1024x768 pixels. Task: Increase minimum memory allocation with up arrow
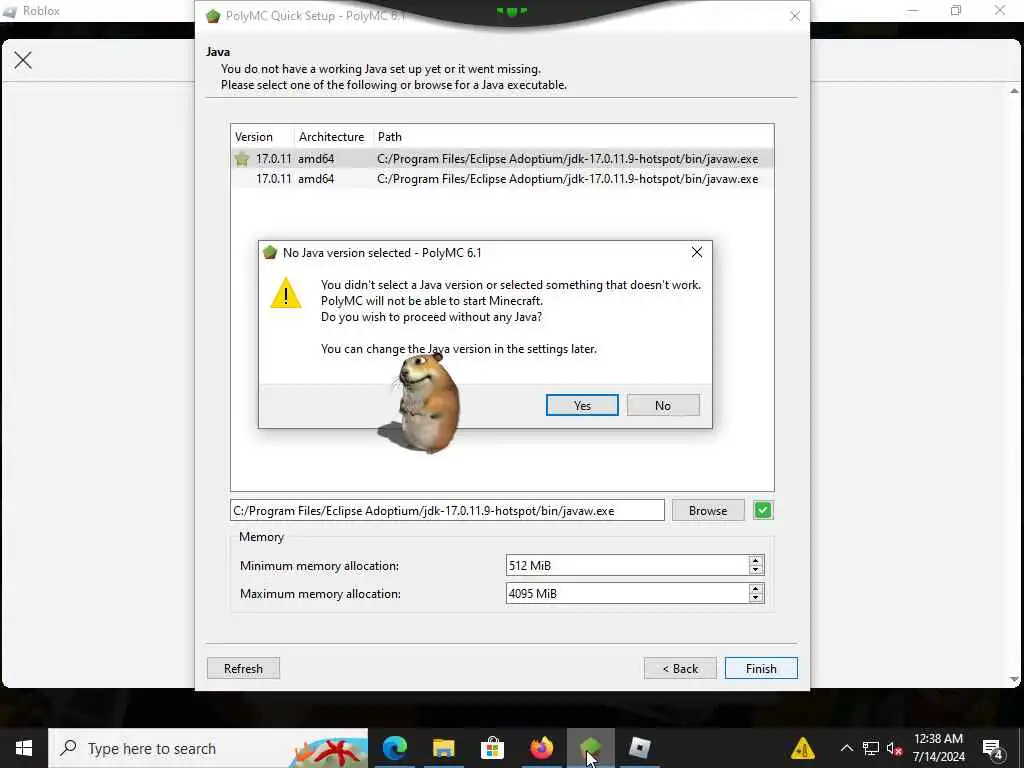click(x=756, y=560)
